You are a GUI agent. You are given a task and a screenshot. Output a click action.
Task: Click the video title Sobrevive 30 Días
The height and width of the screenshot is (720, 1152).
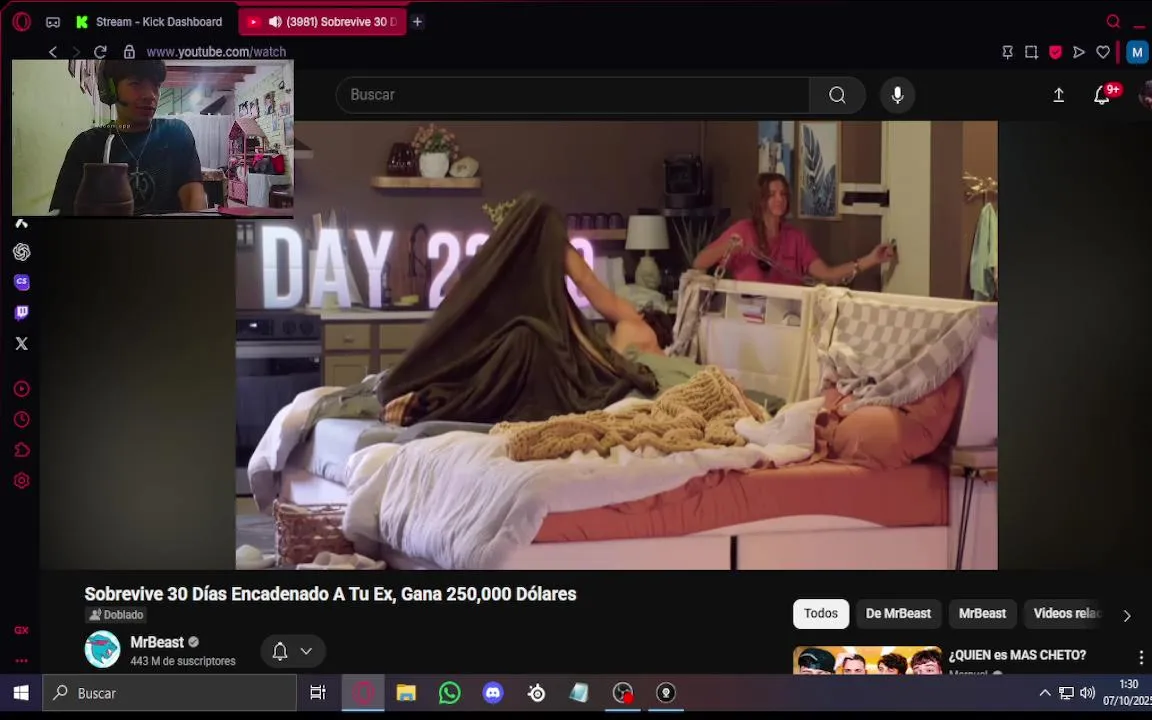point(330,594)
